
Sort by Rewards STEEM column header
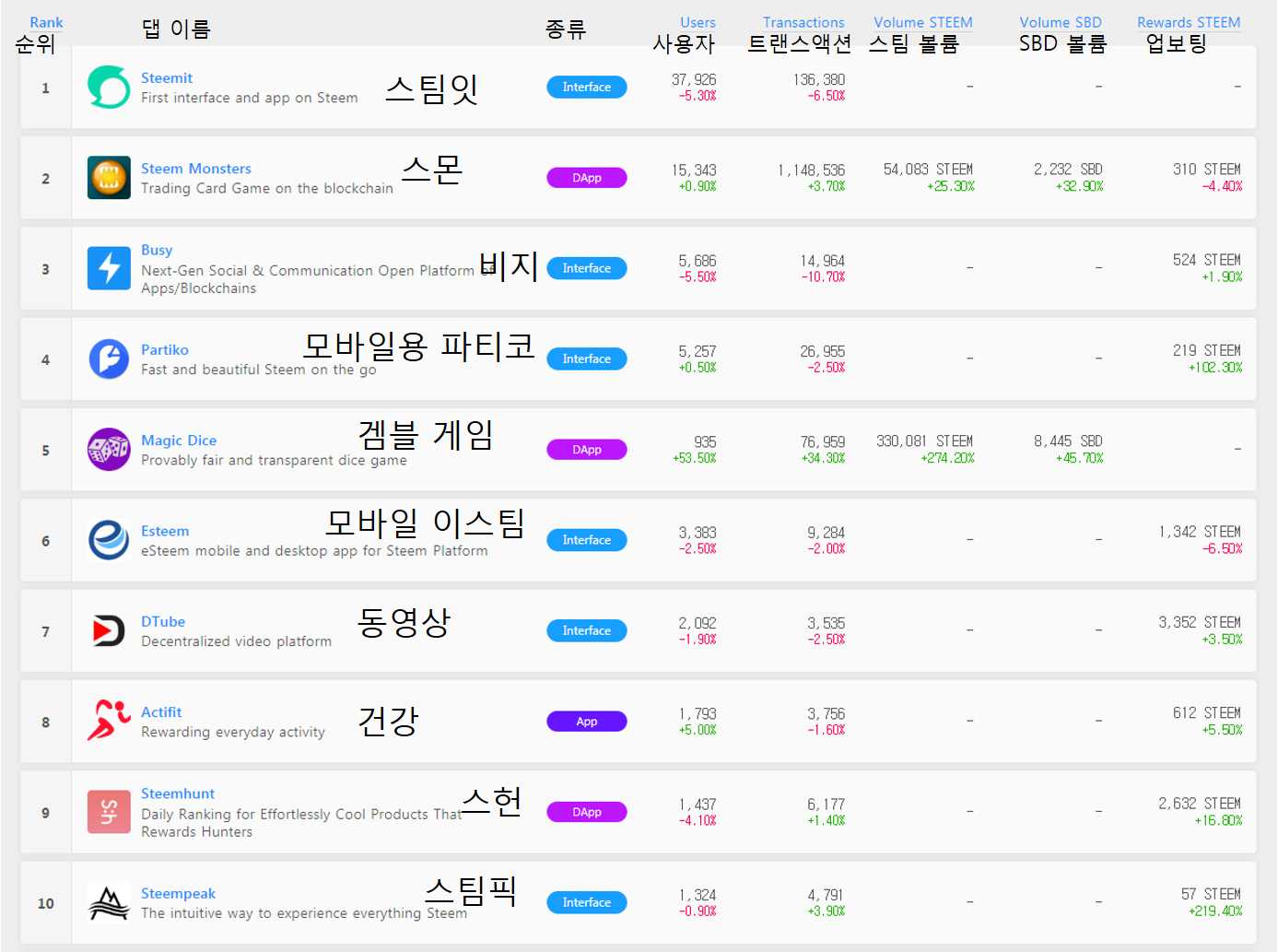1189,22
